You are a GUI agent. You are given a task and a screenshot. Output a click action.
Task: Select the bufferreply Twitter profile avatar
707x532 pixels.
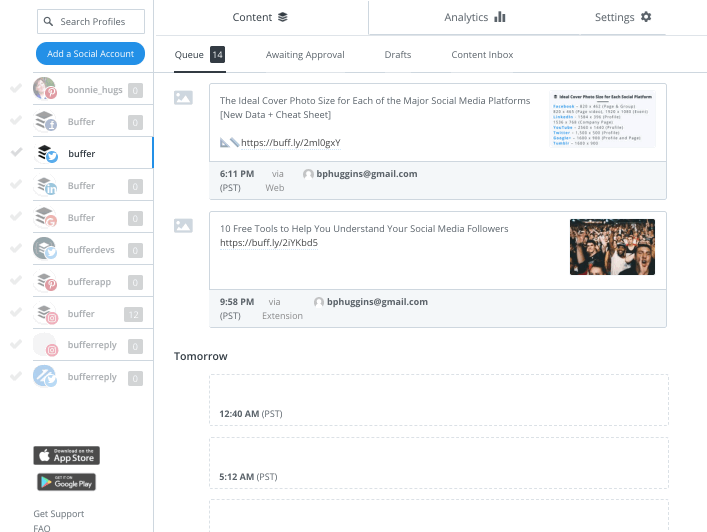[45, 376]
